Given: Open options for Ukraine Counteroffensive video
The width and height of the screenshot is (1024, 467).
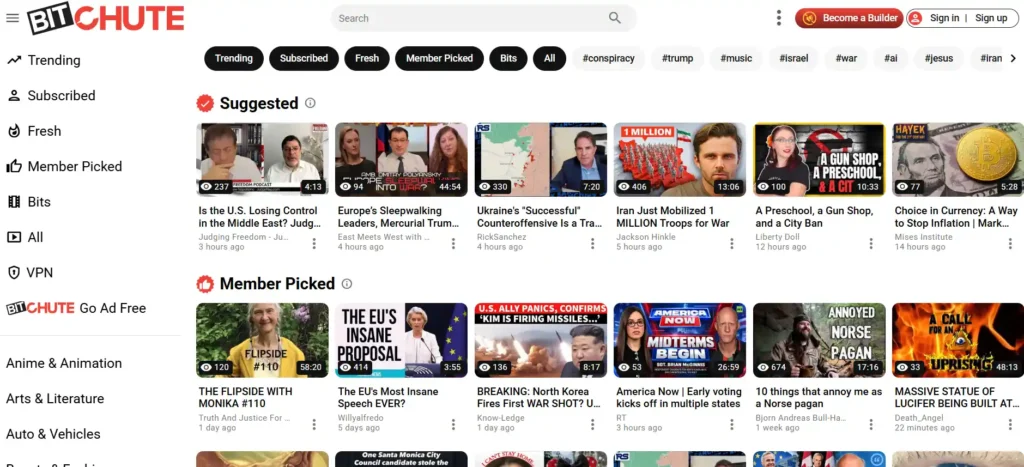Looking at the screenshot, I should pos(593,244).
